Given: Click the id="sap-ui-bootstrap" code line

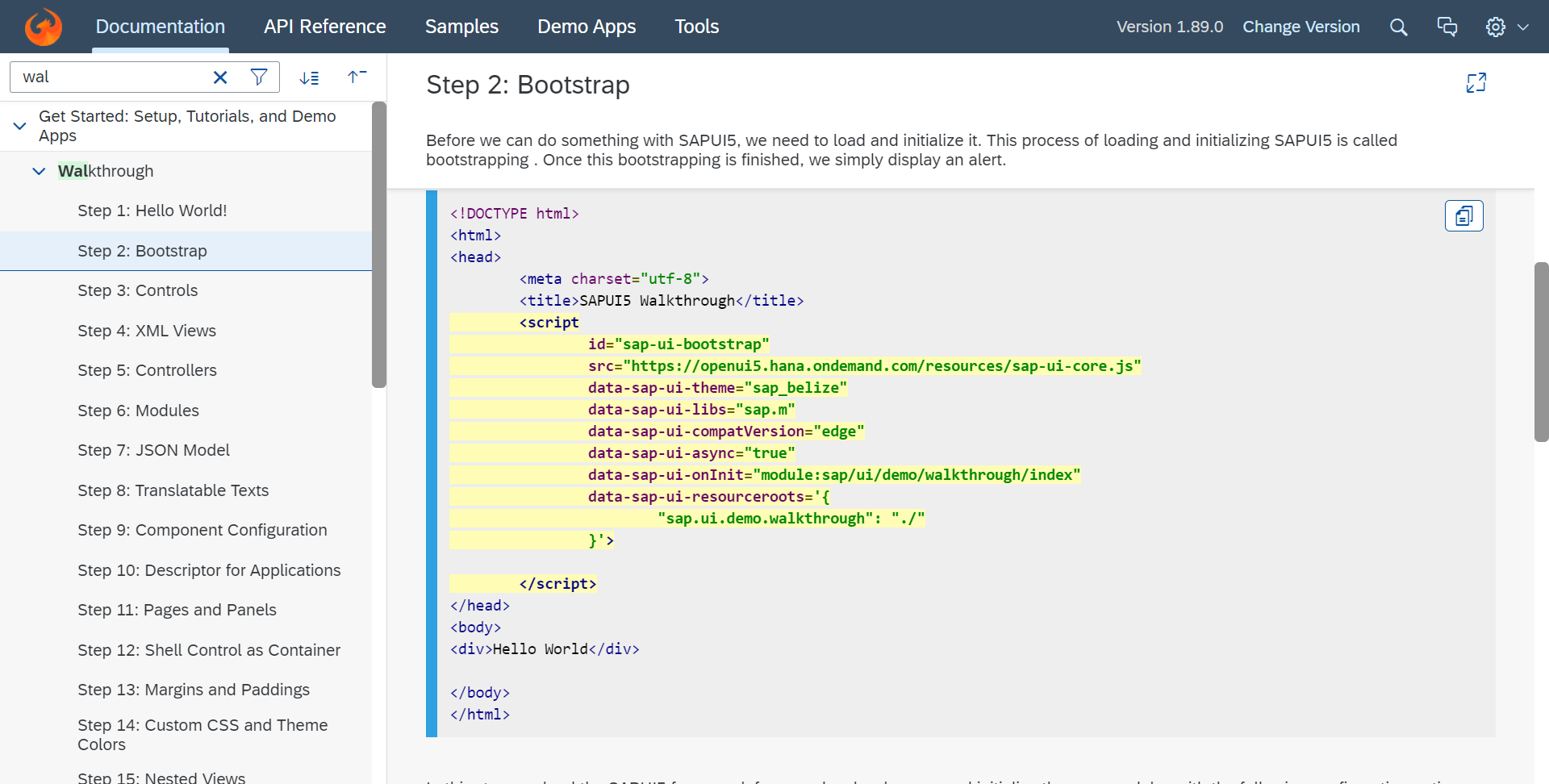Looking at the screenshot, I should coord(678,344).
